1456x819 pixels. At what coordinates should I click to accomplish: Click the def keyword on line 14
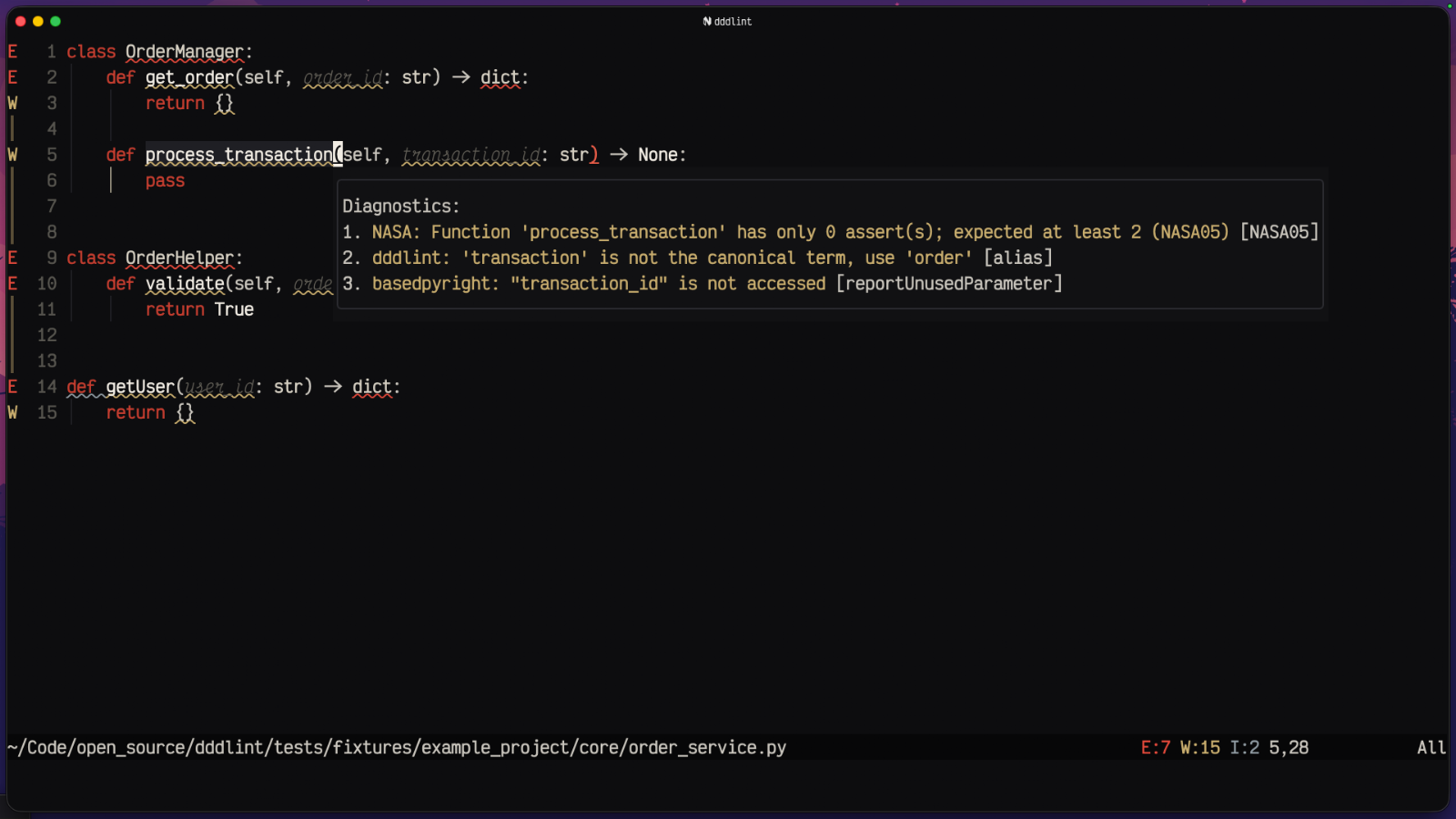coord(81,387)
